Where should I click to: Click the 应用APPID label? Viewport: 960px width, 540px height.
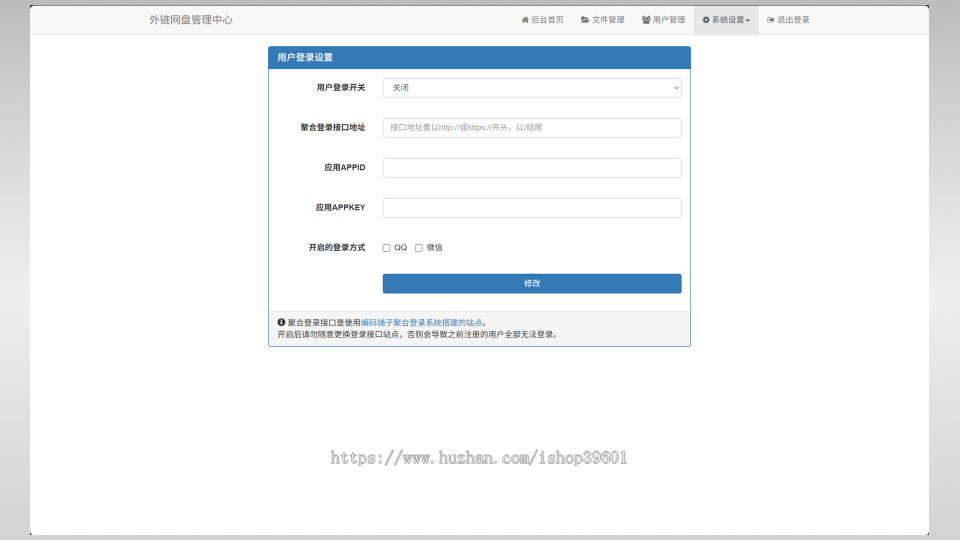[x=345, y=168]
